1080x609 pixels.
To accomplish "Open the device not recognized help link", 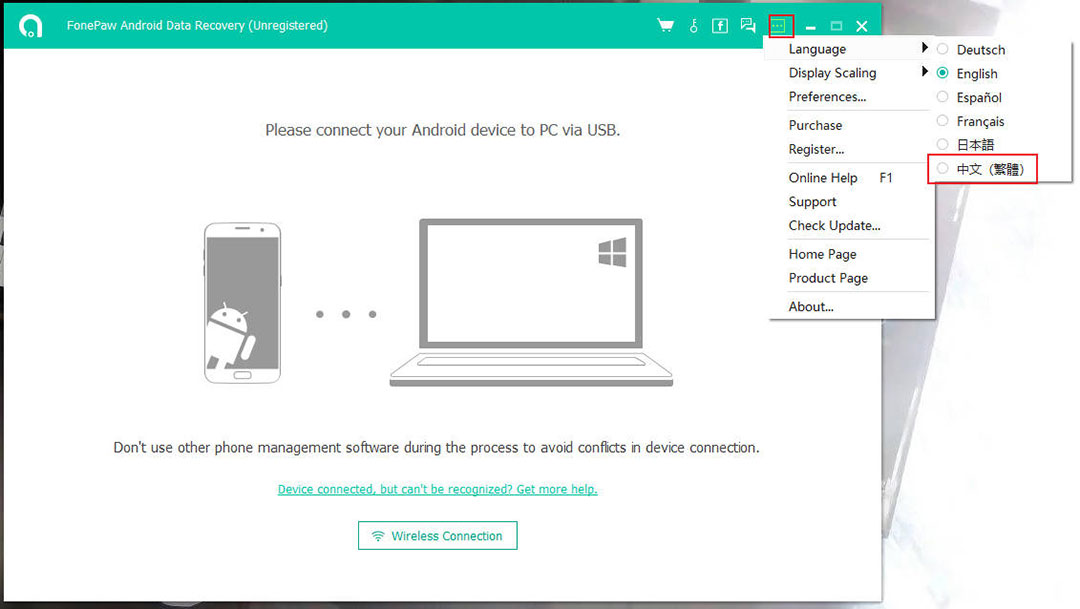I will pyautogui.click(x=437, y=489).
